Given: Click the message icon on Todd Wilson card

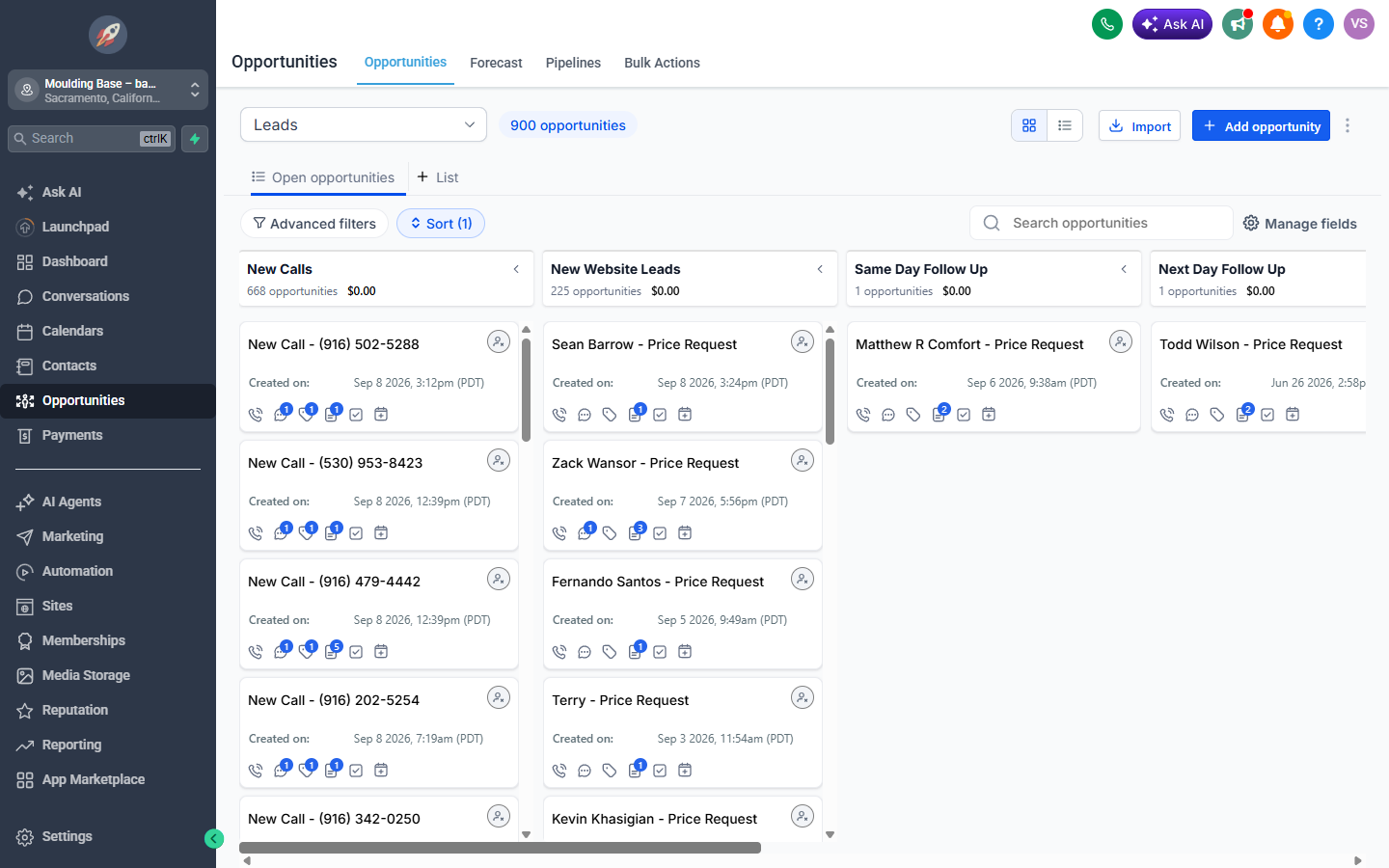Looking at the screenshot, I should (1192, 415).
